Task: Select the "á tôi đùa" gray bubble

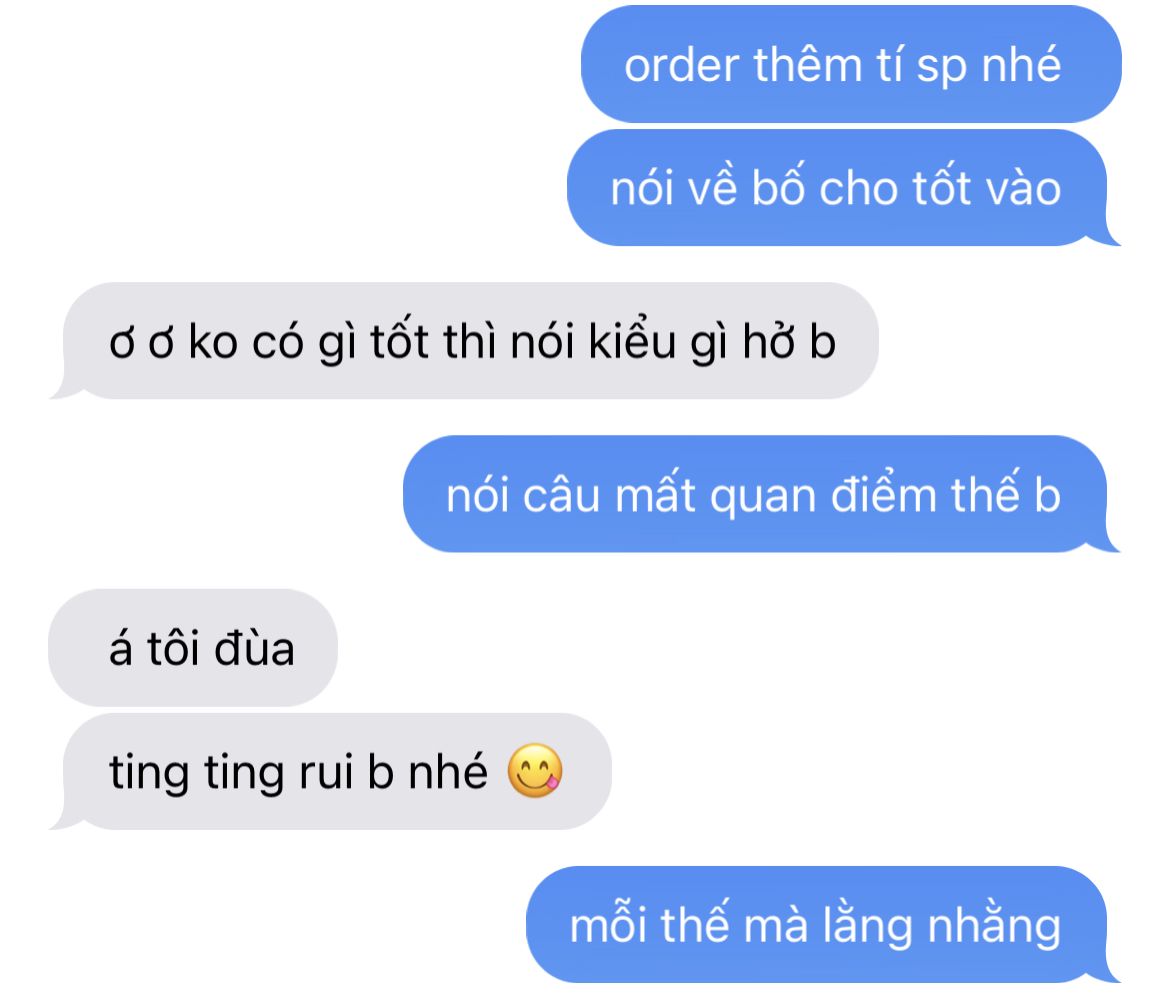Action: pyautogui.click(x=193, y=648)
